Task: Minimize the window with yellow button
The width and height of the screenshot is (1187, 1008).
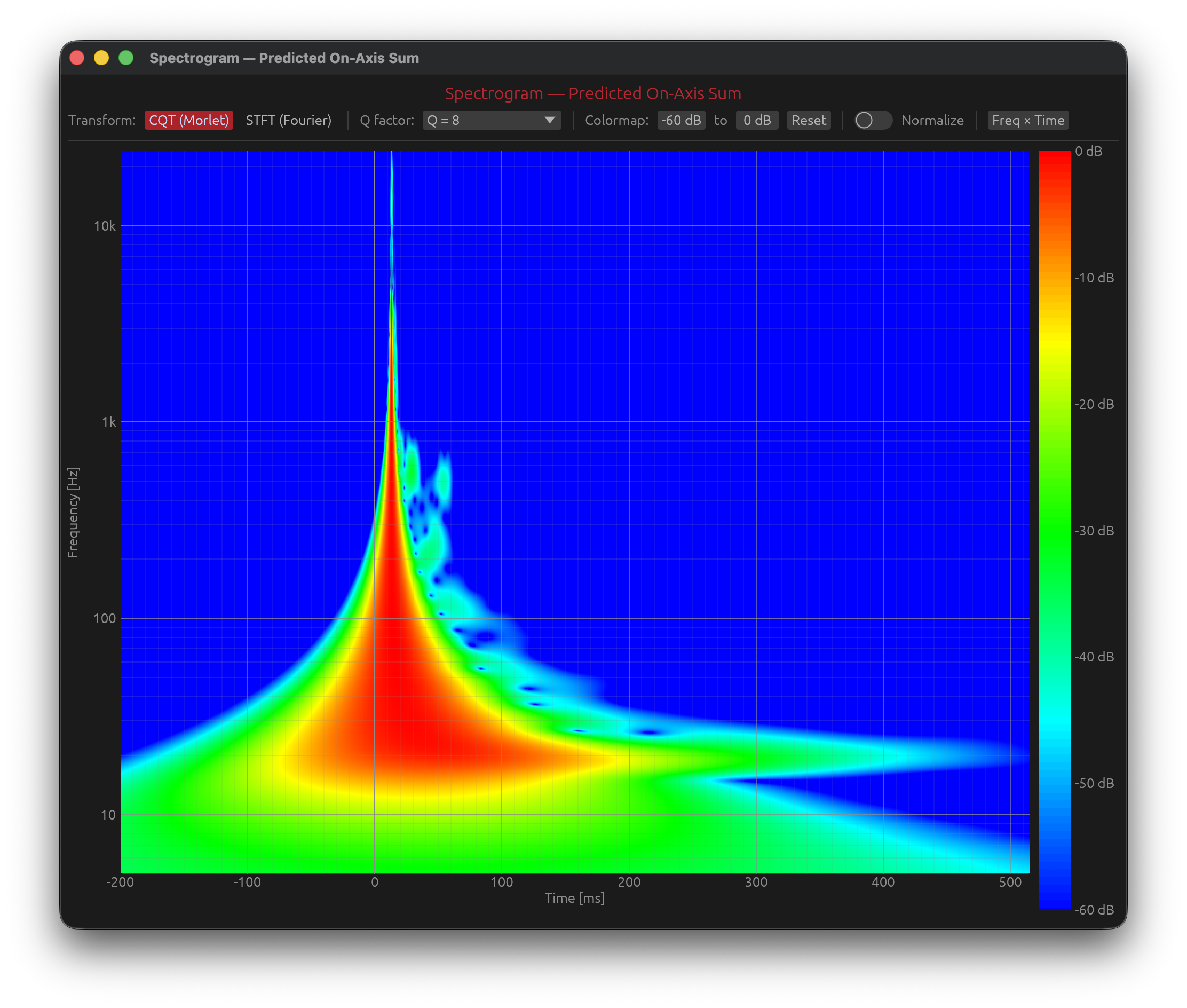Action: coord(102,58)
